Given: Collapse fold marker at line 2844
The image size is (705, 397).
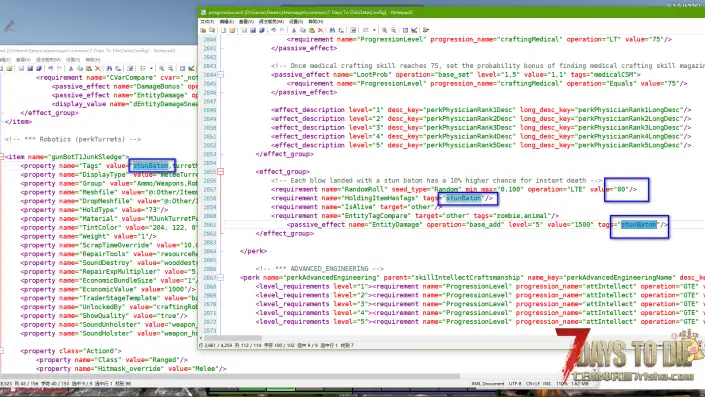Looking at the screenshot, I should click(221, 75).
